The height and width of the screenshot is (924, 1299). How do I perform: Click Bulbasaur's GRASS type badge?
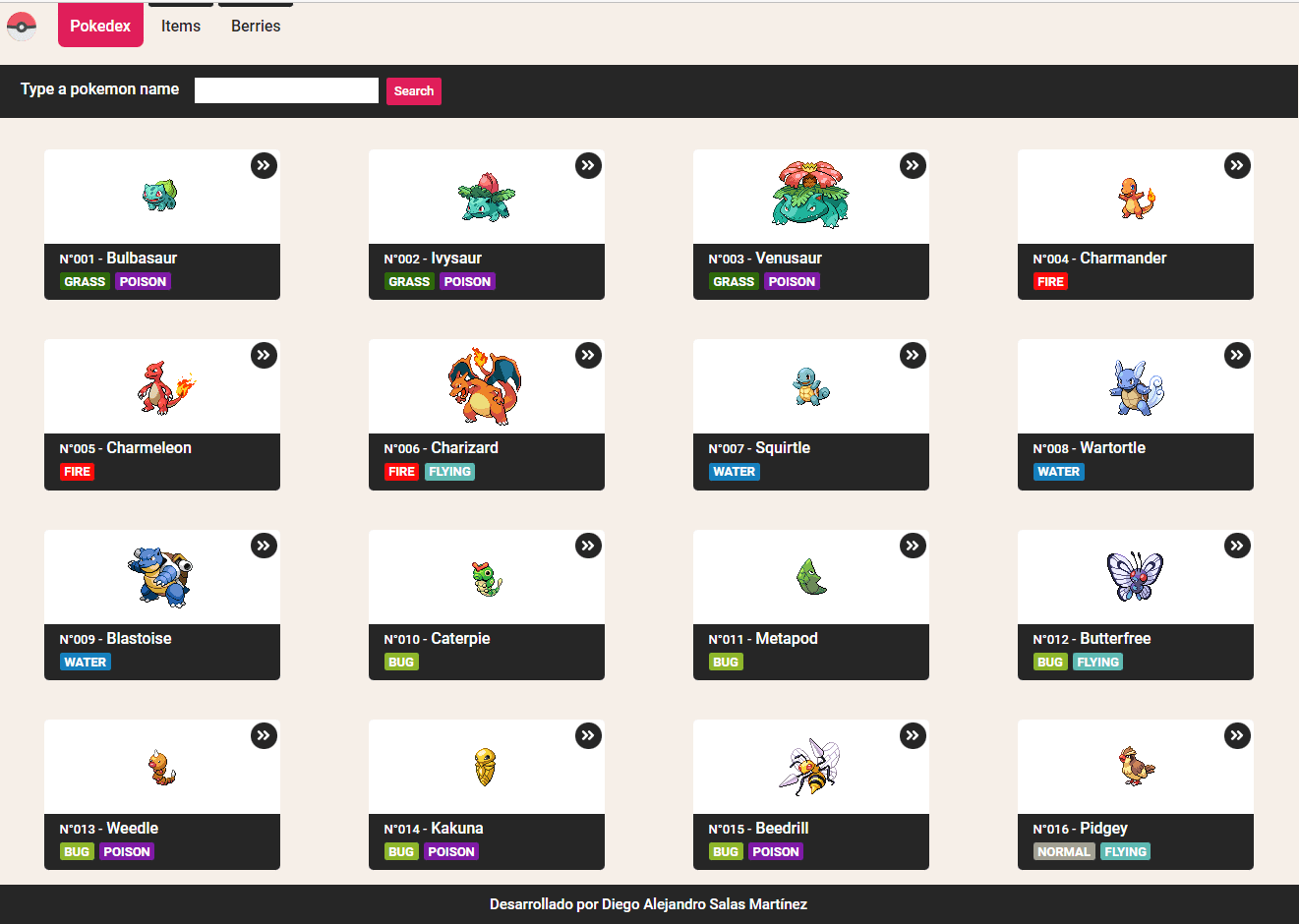[85, 282]
